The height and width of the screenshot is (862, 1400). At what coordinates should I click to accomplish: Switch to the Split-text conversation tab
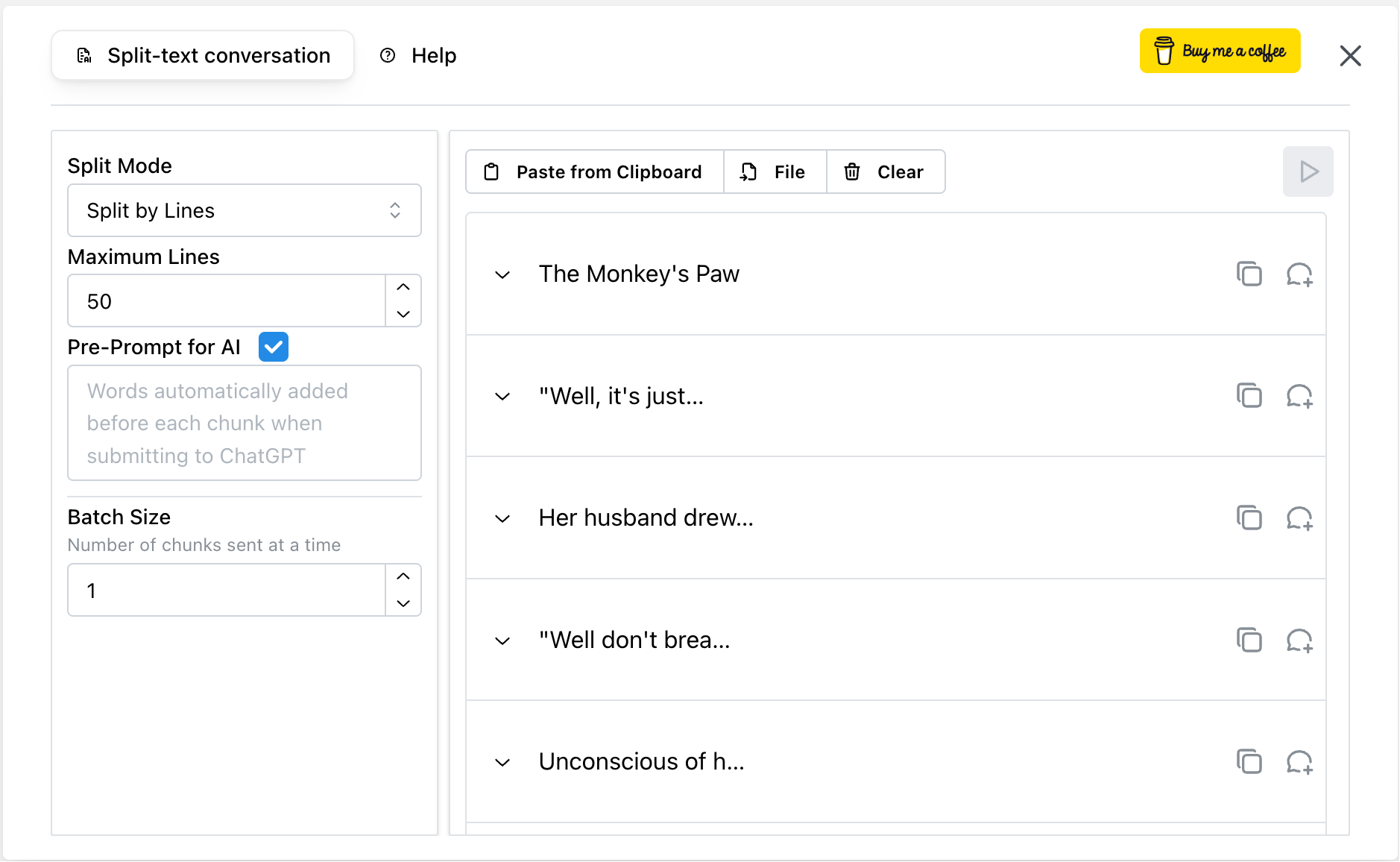click(x=203, y=55)
